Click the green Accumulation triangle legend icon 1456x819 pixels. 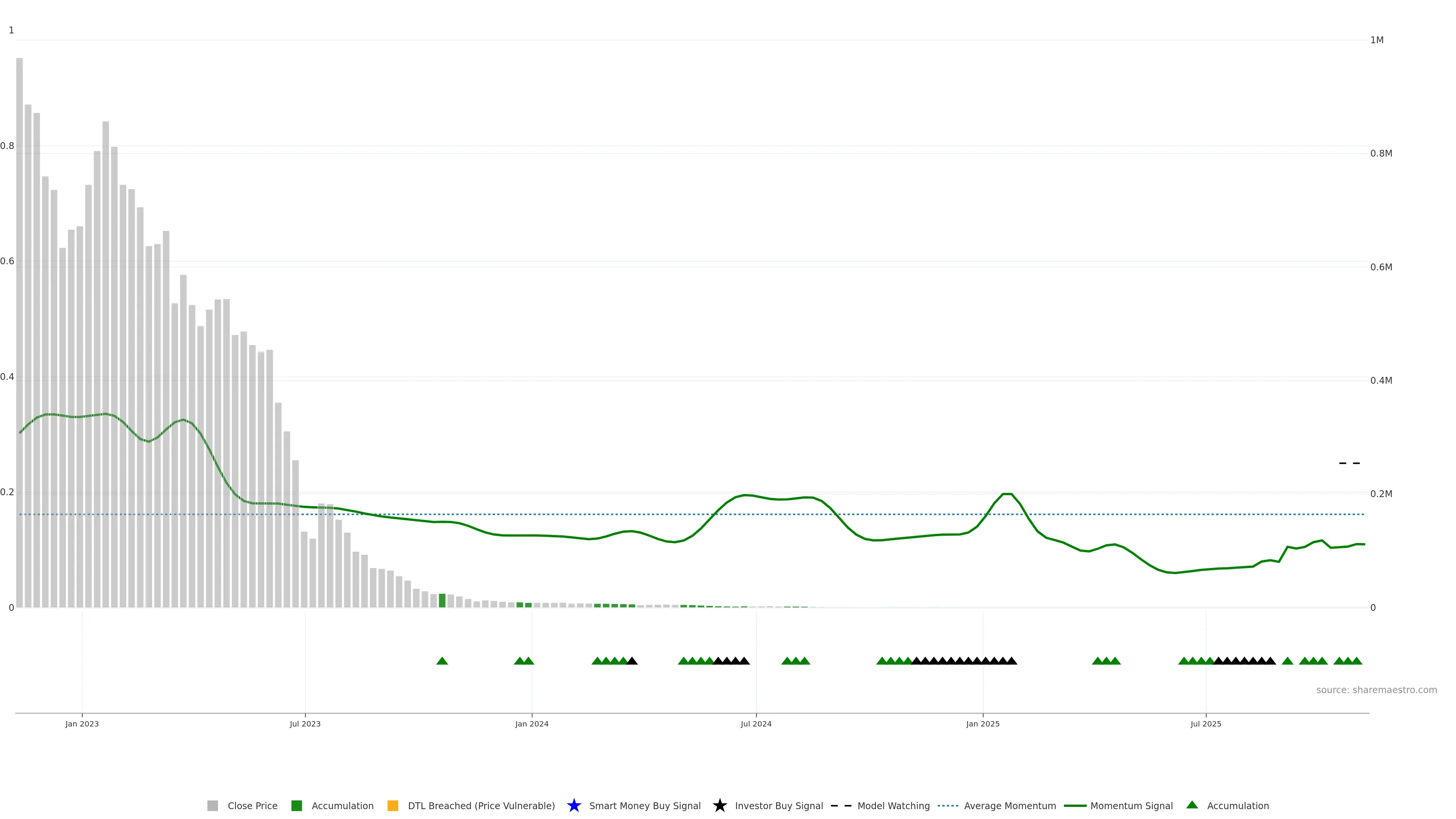pyautogui.click(x=1192, y=805)
